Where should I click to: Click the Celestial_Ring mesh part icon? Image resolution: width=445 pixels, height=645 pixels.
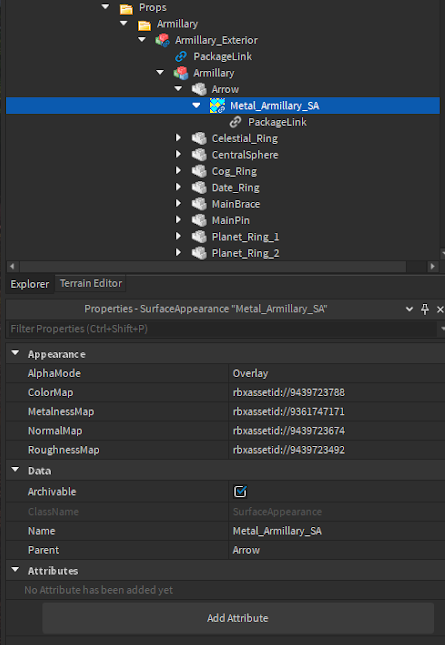pos(199,139)
